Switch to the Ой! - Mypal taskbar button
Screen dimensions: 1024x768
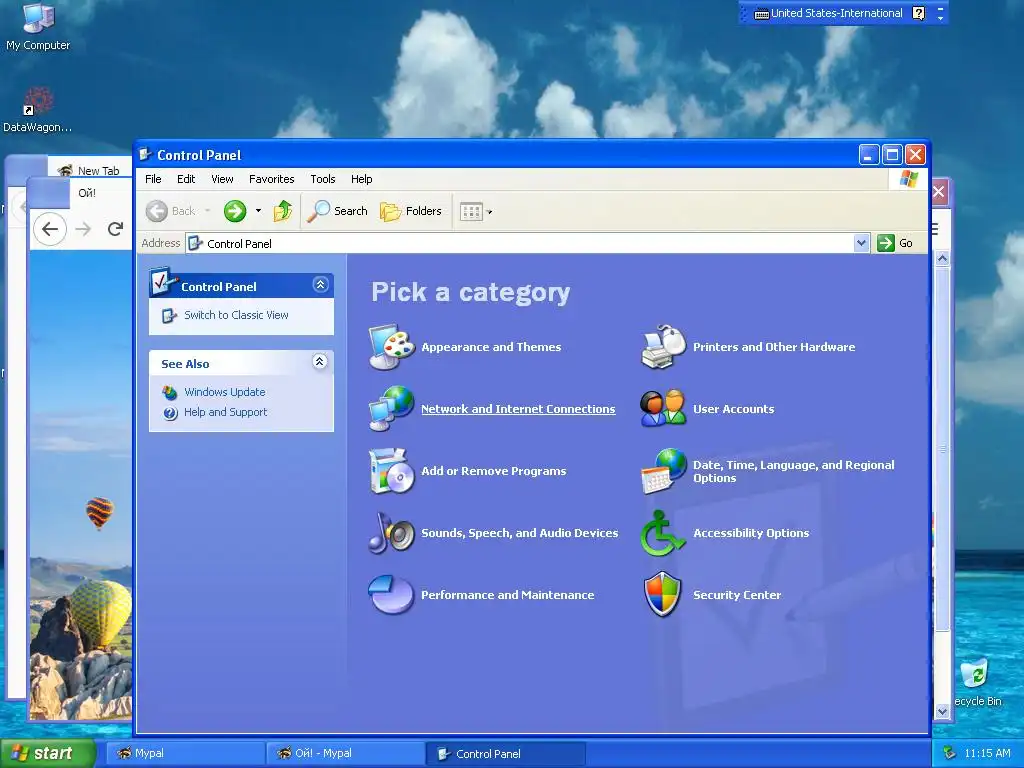[346, 753]
